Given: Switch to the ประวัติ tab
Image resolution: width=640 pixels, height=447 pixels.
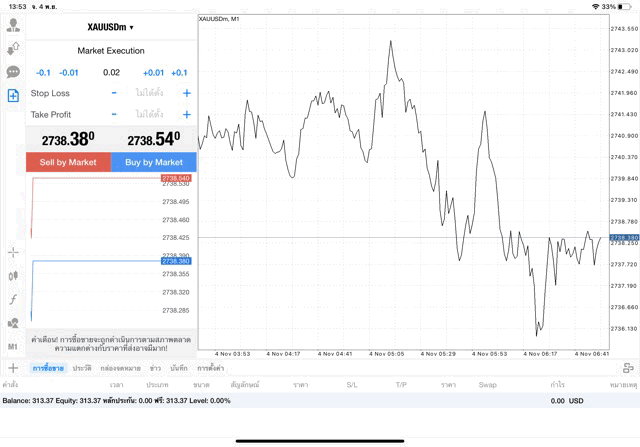Looking at the screenshot, I should [81, 368].
